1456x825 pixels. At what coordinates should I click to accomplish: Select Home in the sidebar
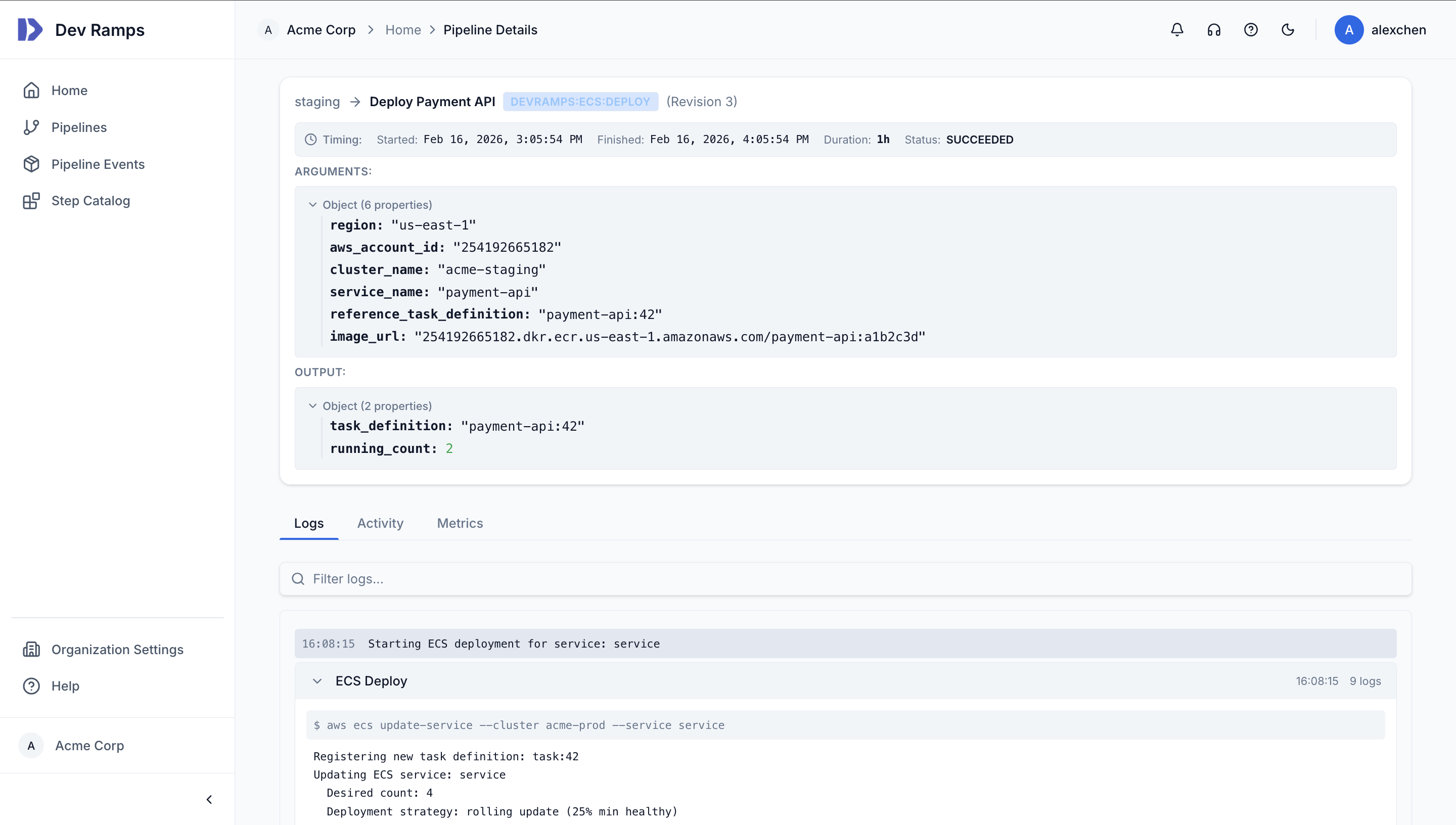pos(69,90)
